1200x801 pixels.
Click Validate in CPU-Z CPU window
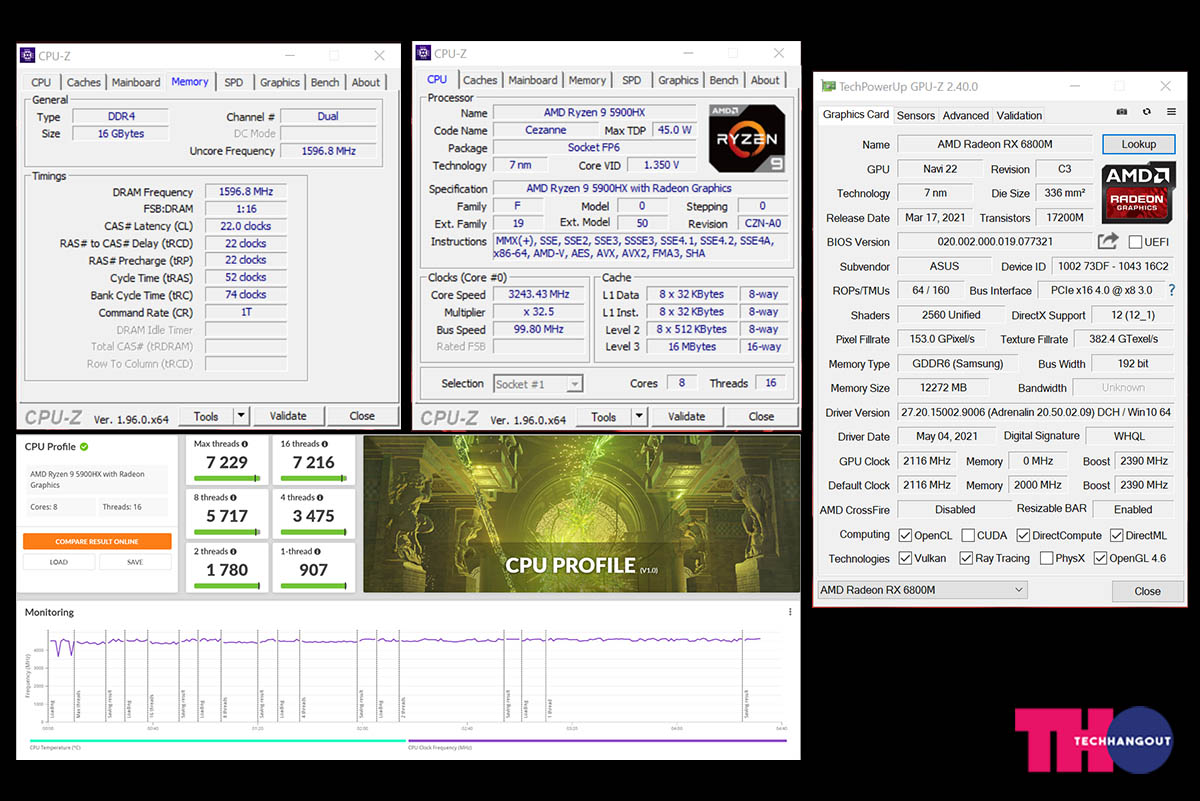click(686, 417)
